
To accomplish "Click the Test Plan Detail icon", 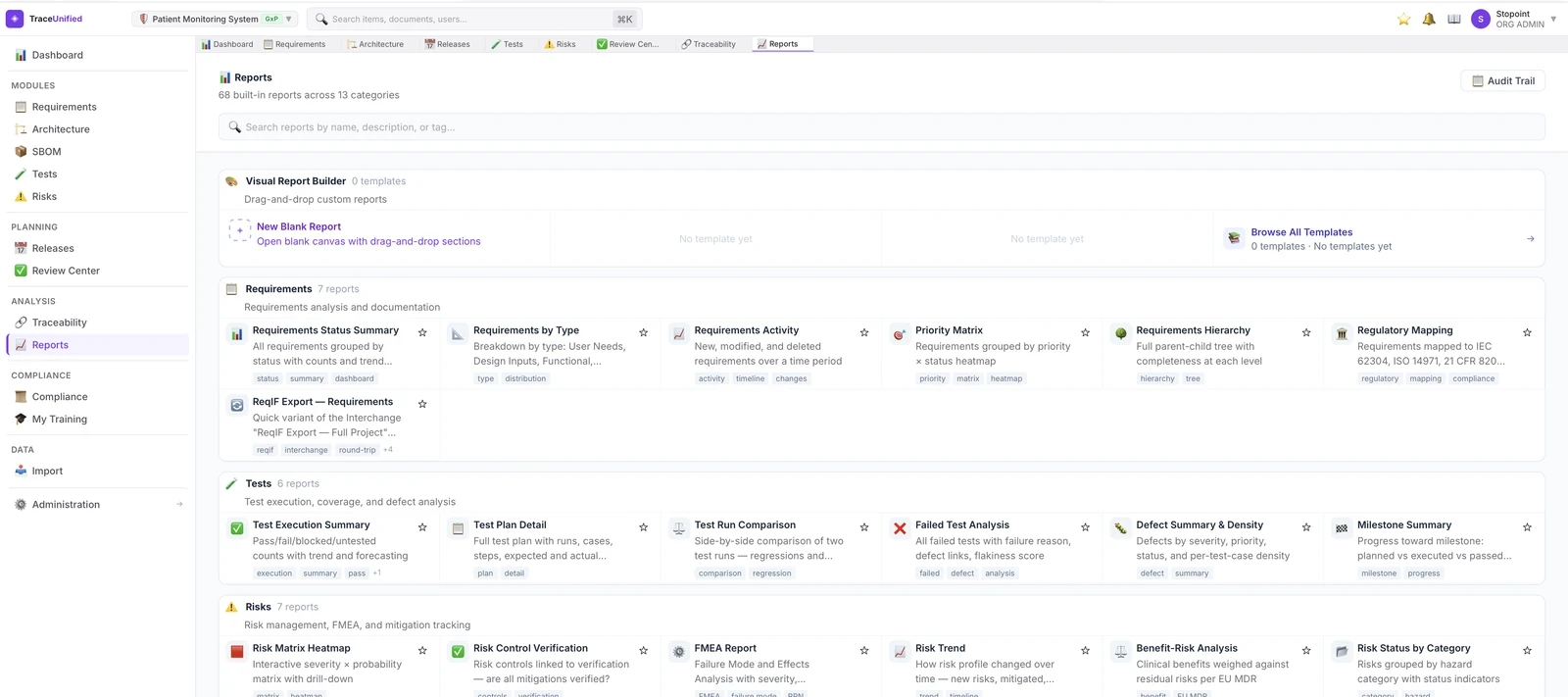I will click(458, 528).
